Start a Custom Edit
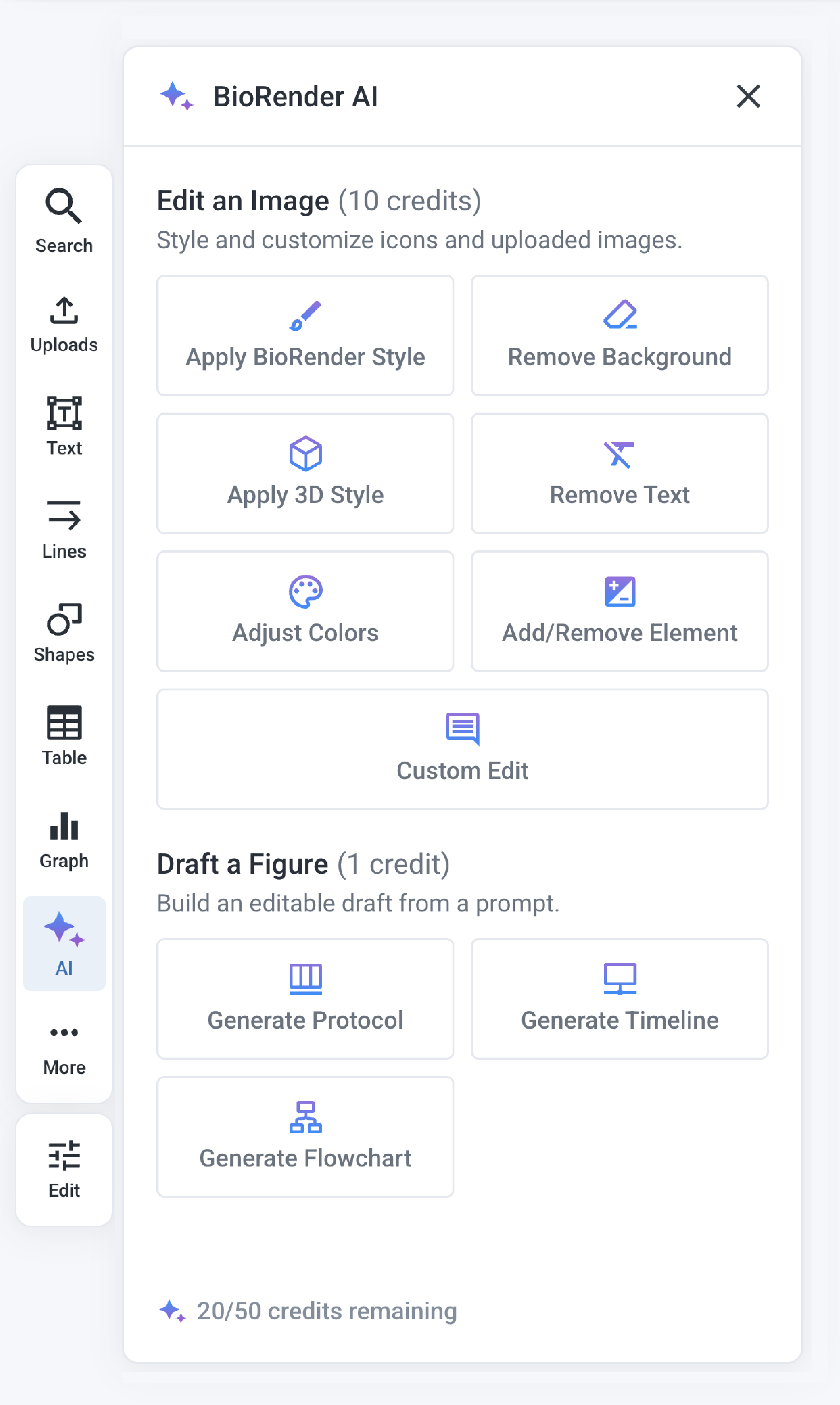Screen dimensions: 840x1405 462,749
